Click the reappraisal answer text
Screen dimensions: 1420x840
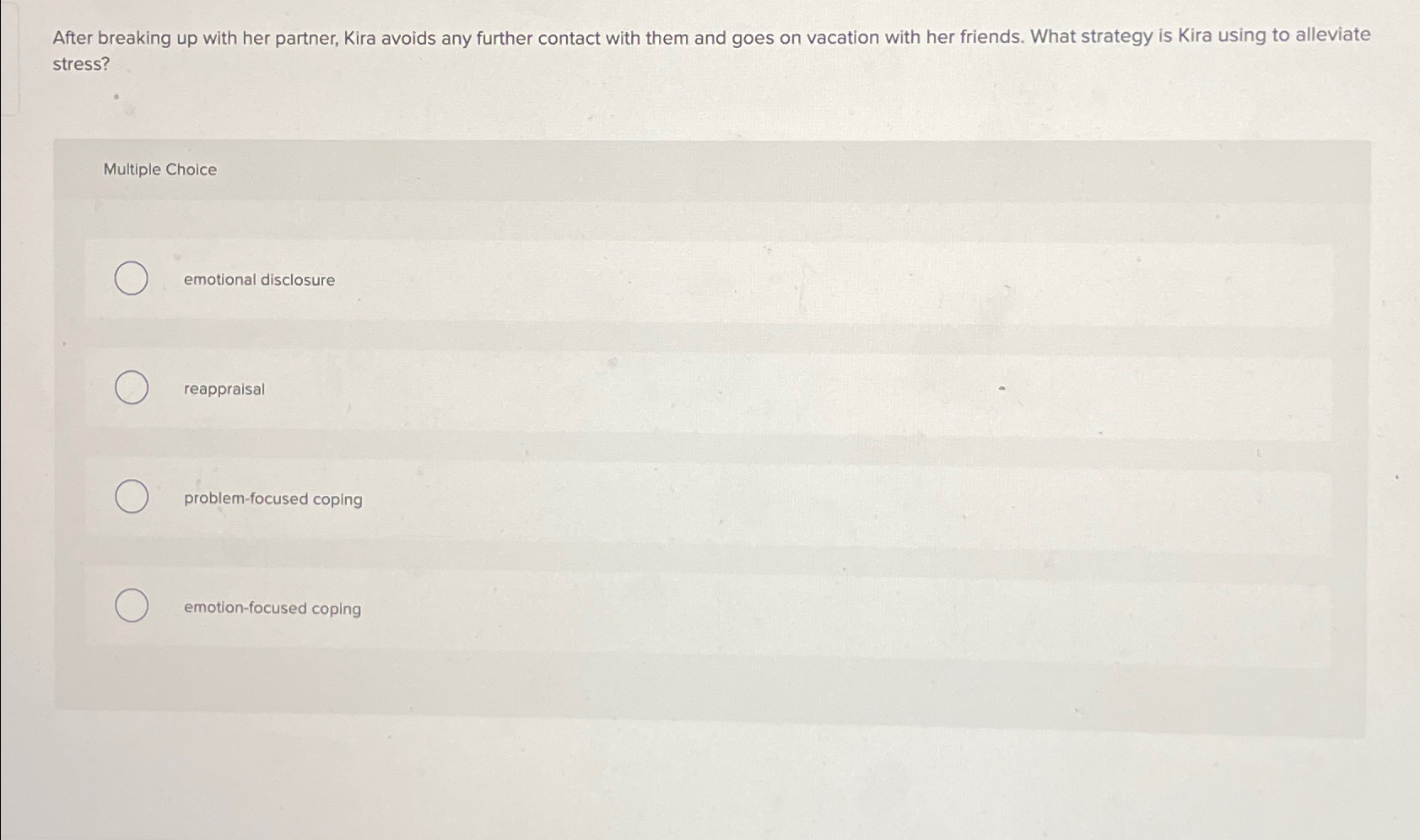tap(223, 389)
